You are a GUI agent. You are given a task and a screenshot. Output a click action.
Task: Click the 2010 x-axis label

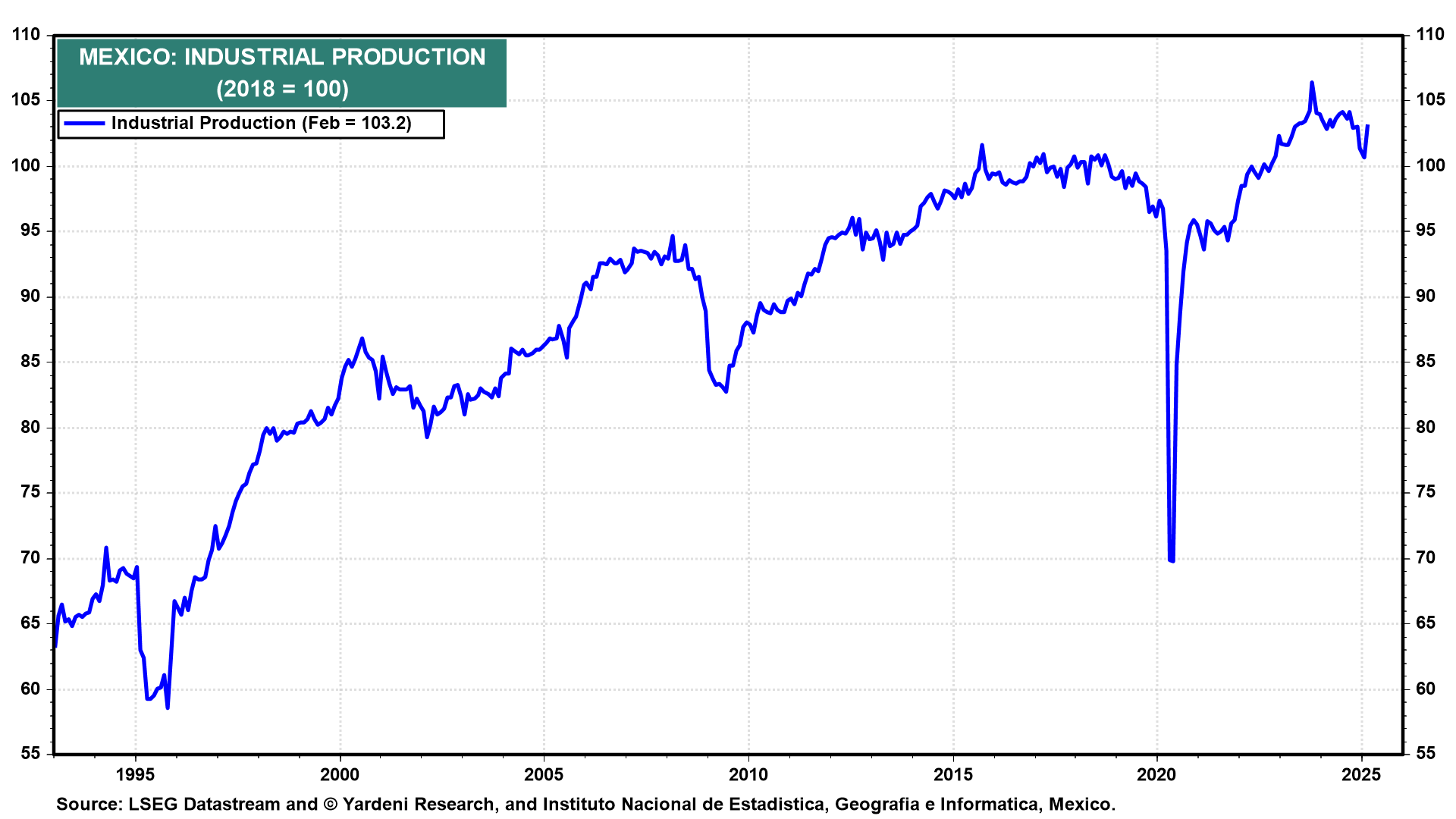[748, 775]
